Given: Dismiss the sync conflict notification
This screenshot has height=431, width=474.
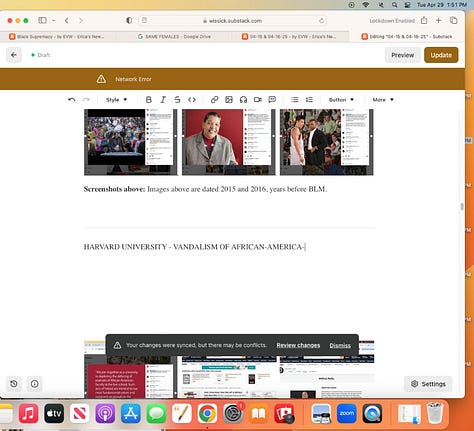Looking at the screenshot, I should [x=340, y=345].
